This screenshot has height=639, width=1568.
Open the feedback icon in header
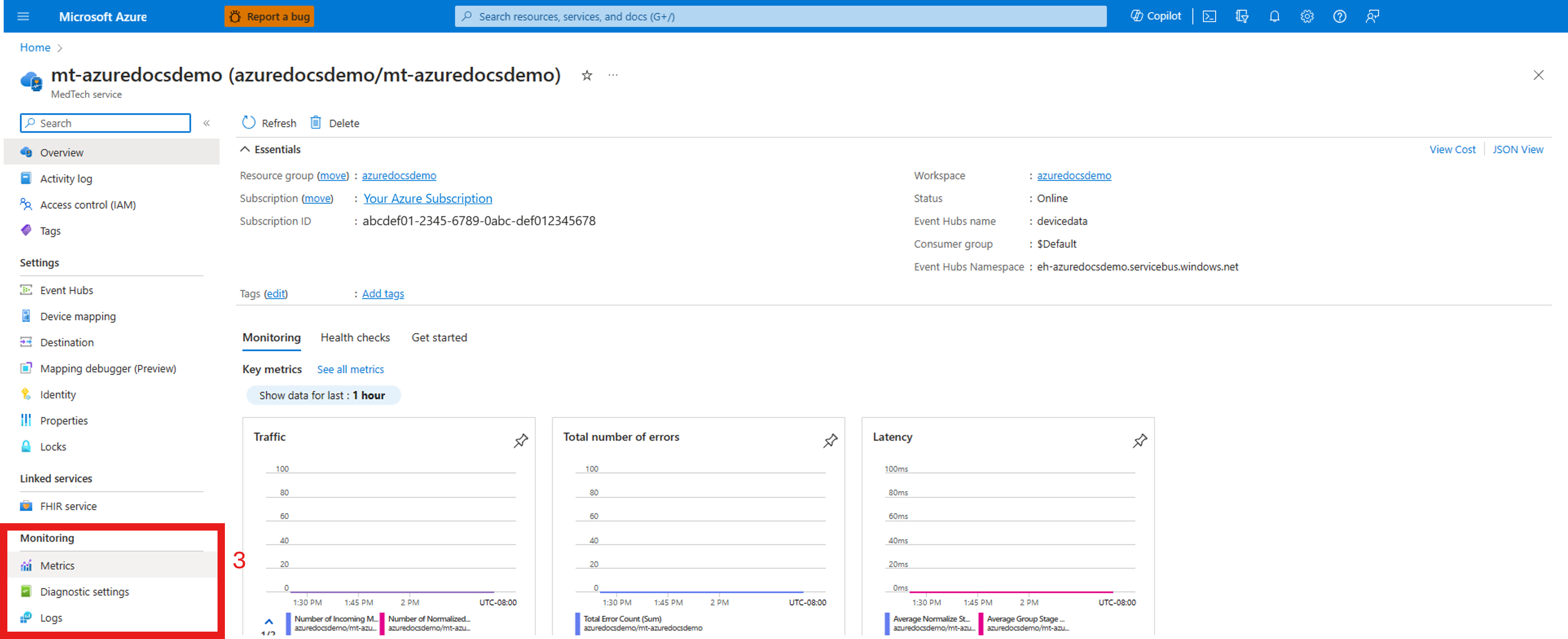click(x=1372, y=16)
